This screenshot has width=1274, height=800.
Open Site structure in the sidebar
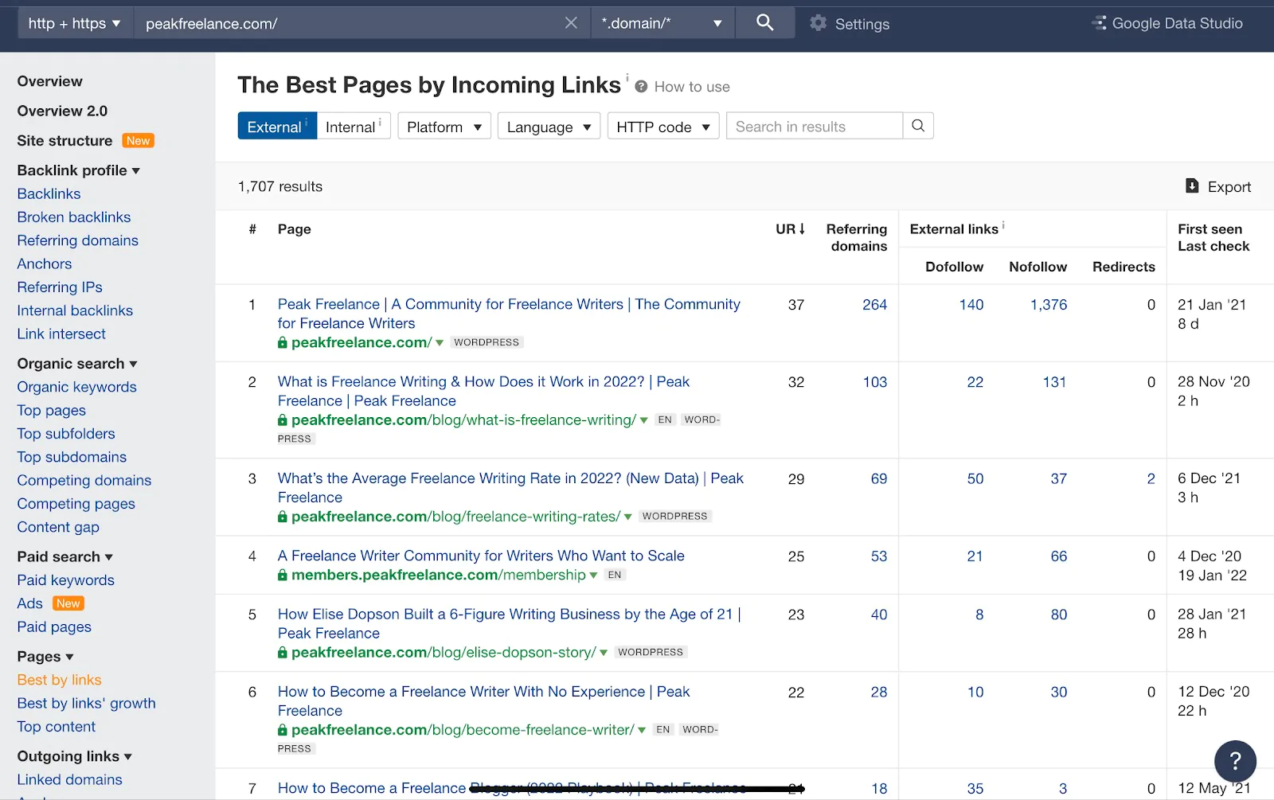pos(65,141)
